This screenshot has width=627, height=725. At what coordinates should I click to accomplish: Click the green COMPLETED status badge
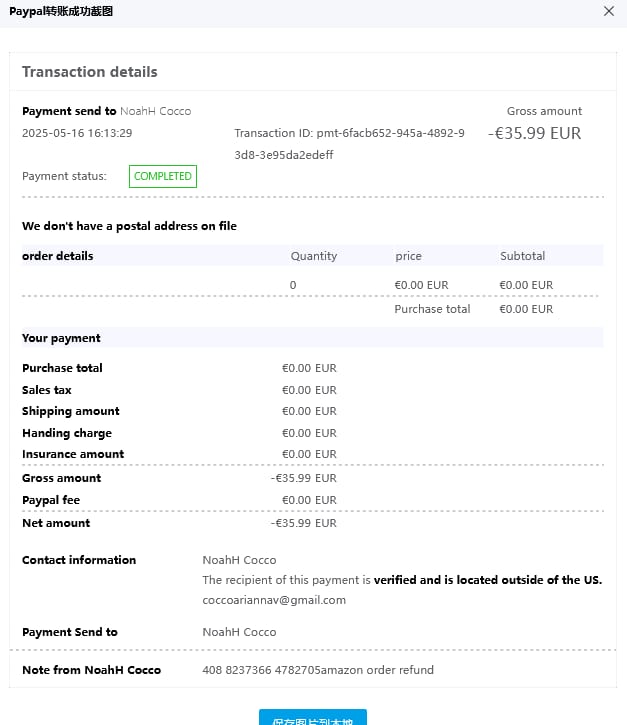(x=162, y=176)
